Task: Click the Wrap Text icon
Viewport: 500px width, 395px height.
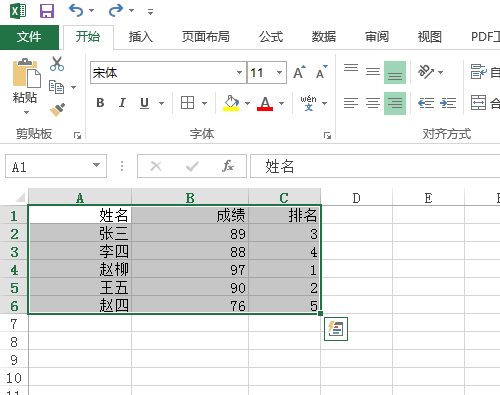Action: tap(479, 72)
